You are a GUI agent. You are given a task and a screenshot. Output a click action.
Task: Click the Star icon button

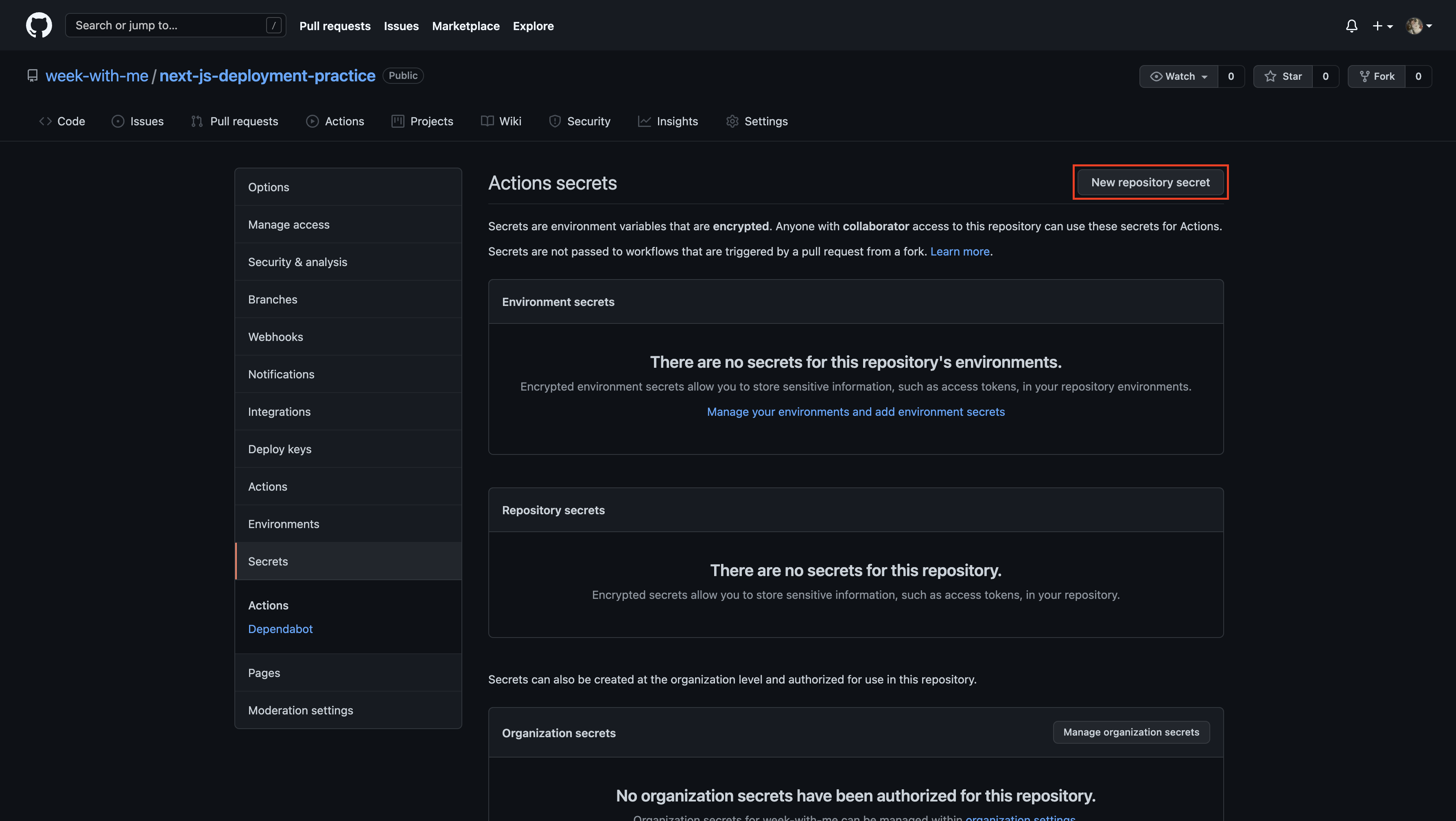point(1283,76)
